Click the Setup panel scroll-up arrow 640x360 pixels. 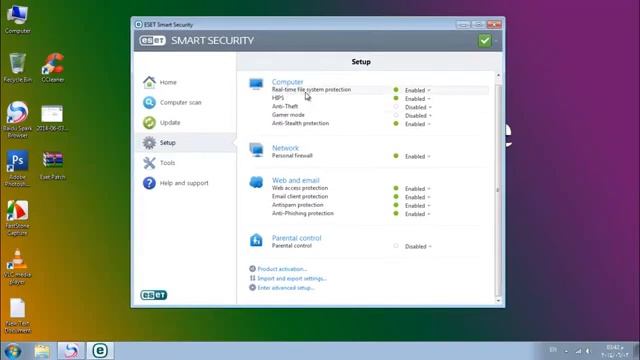498,76
